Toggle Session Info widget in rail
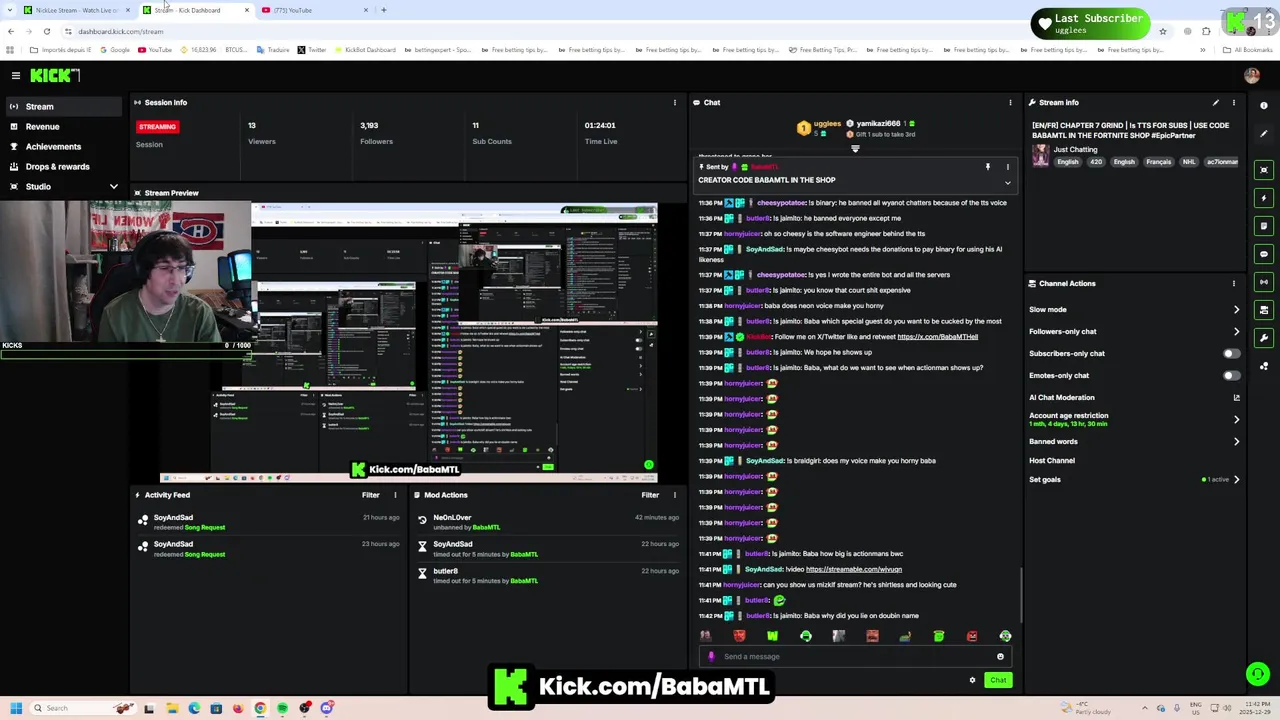Screen dimensions: 1280x720 point(1264,282)
